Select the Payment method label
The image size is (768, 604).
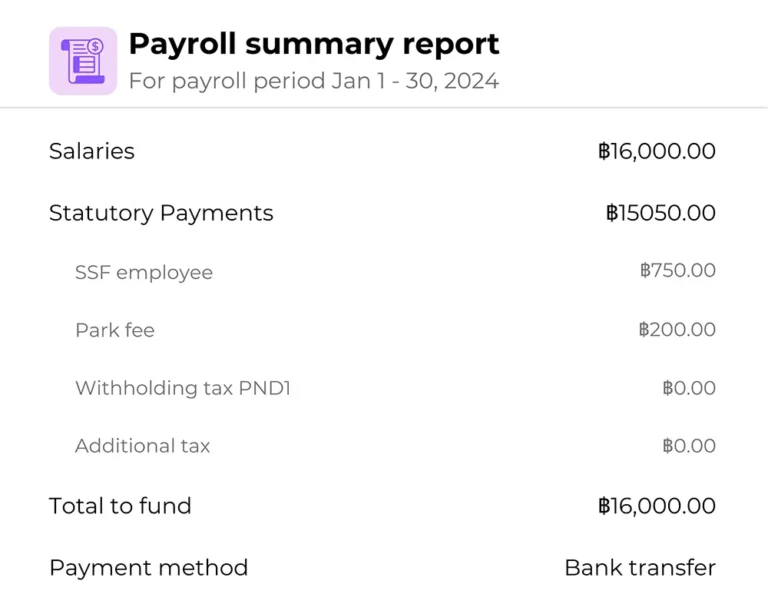148,568
